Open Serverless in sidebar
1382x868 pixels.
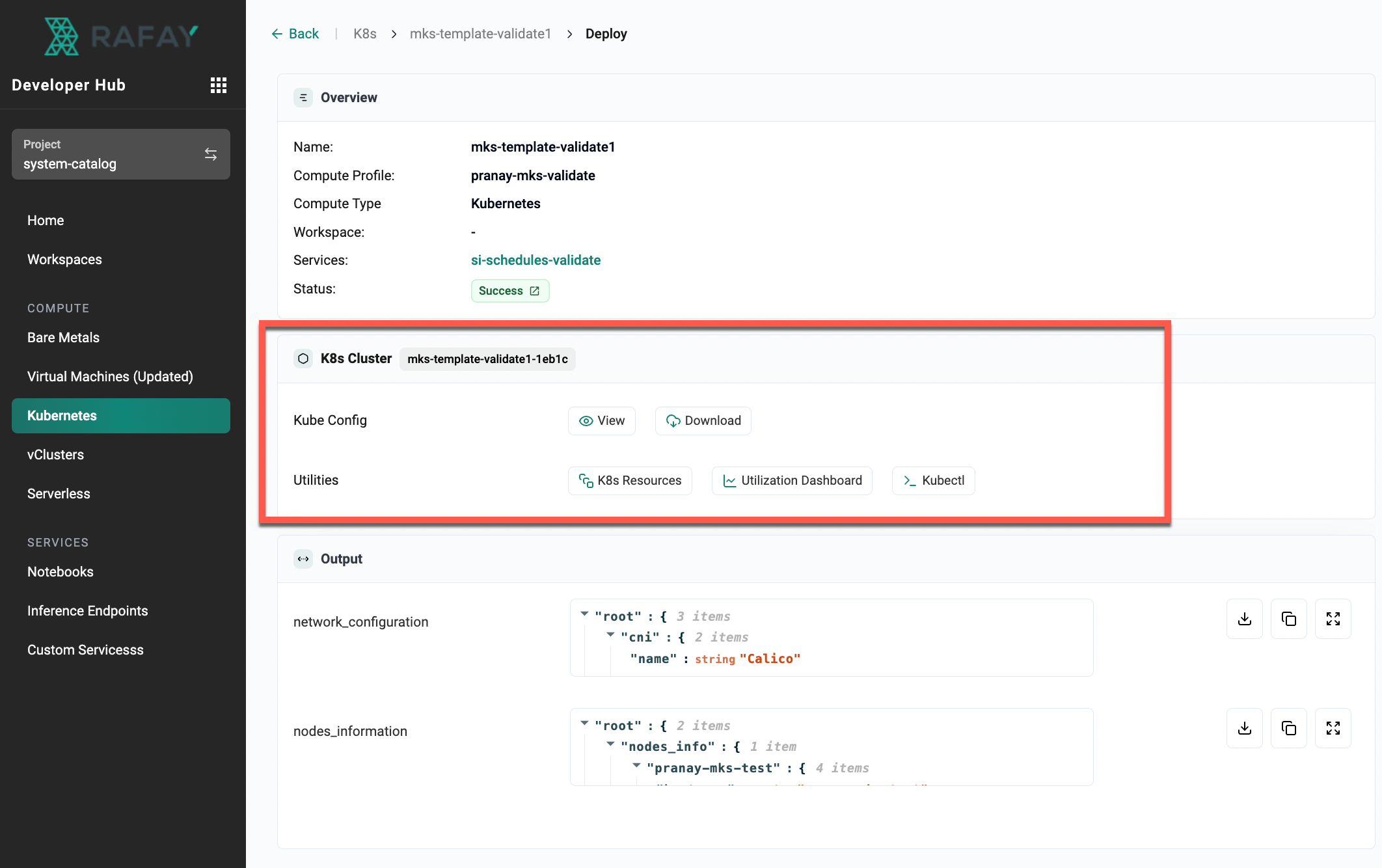[x=59, y=494]
